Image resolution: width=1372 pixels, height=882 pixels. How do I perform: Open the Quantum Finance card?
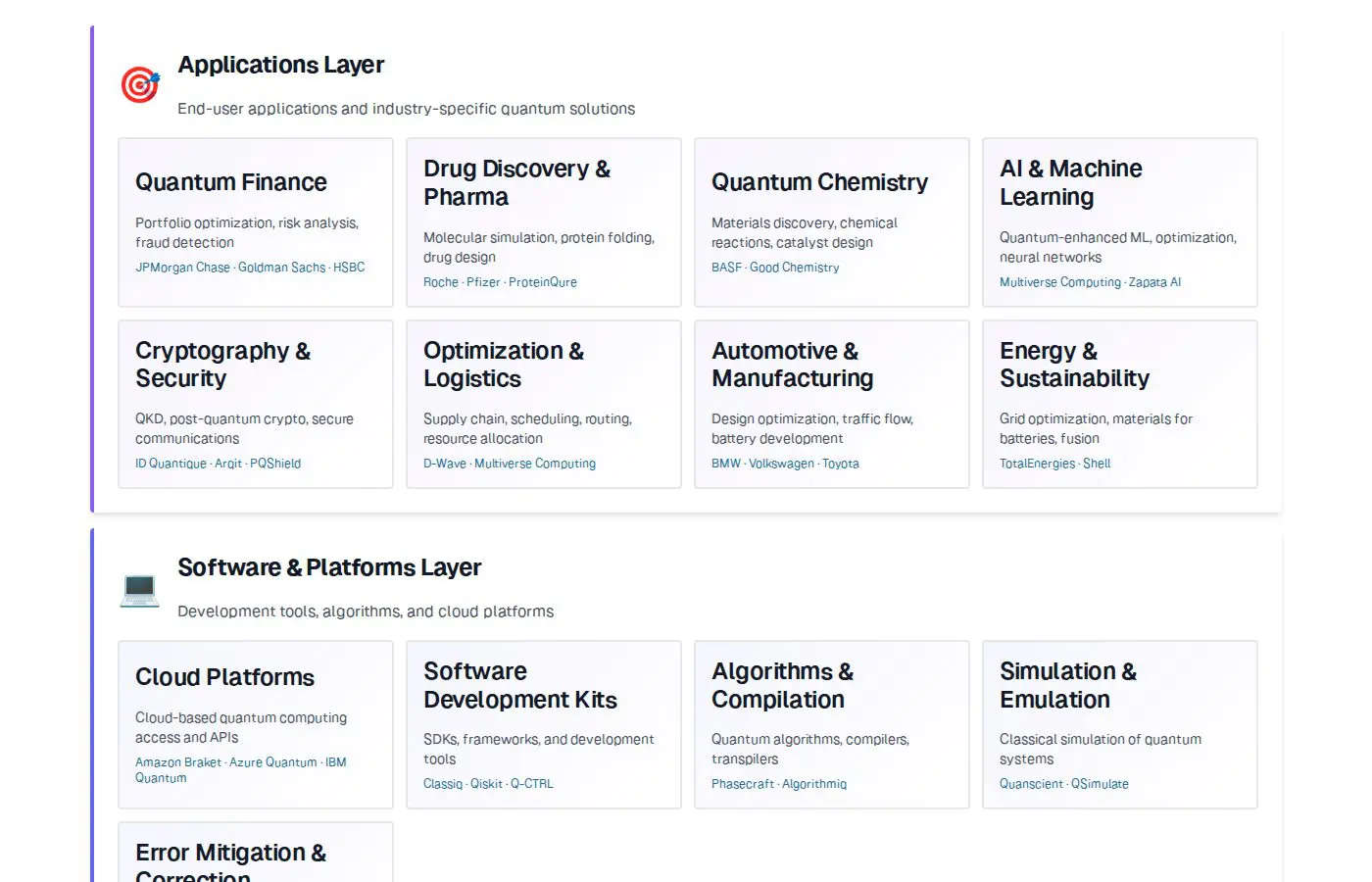pyautogui.click(x=256, y=222)
